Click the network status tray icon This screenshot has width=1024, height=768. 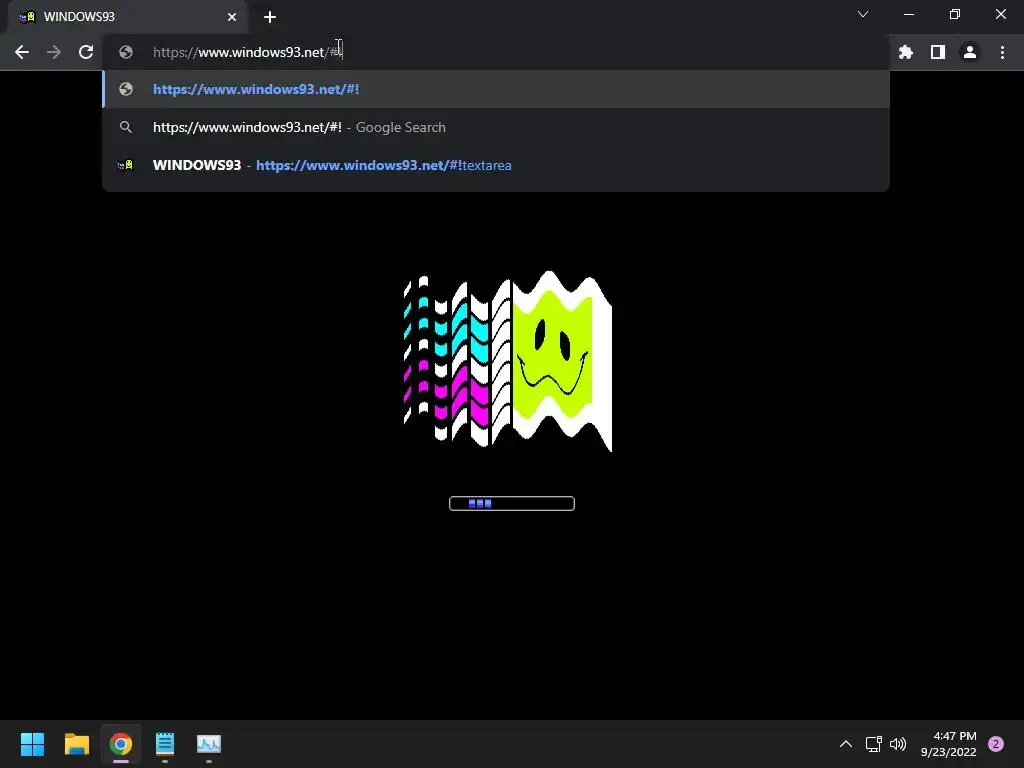(x=873, y=744)
